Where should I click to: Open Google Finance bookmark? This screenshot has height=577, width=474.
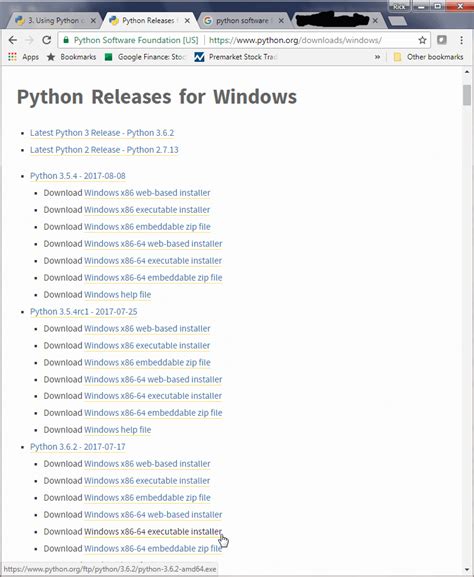tap(146, 57)
